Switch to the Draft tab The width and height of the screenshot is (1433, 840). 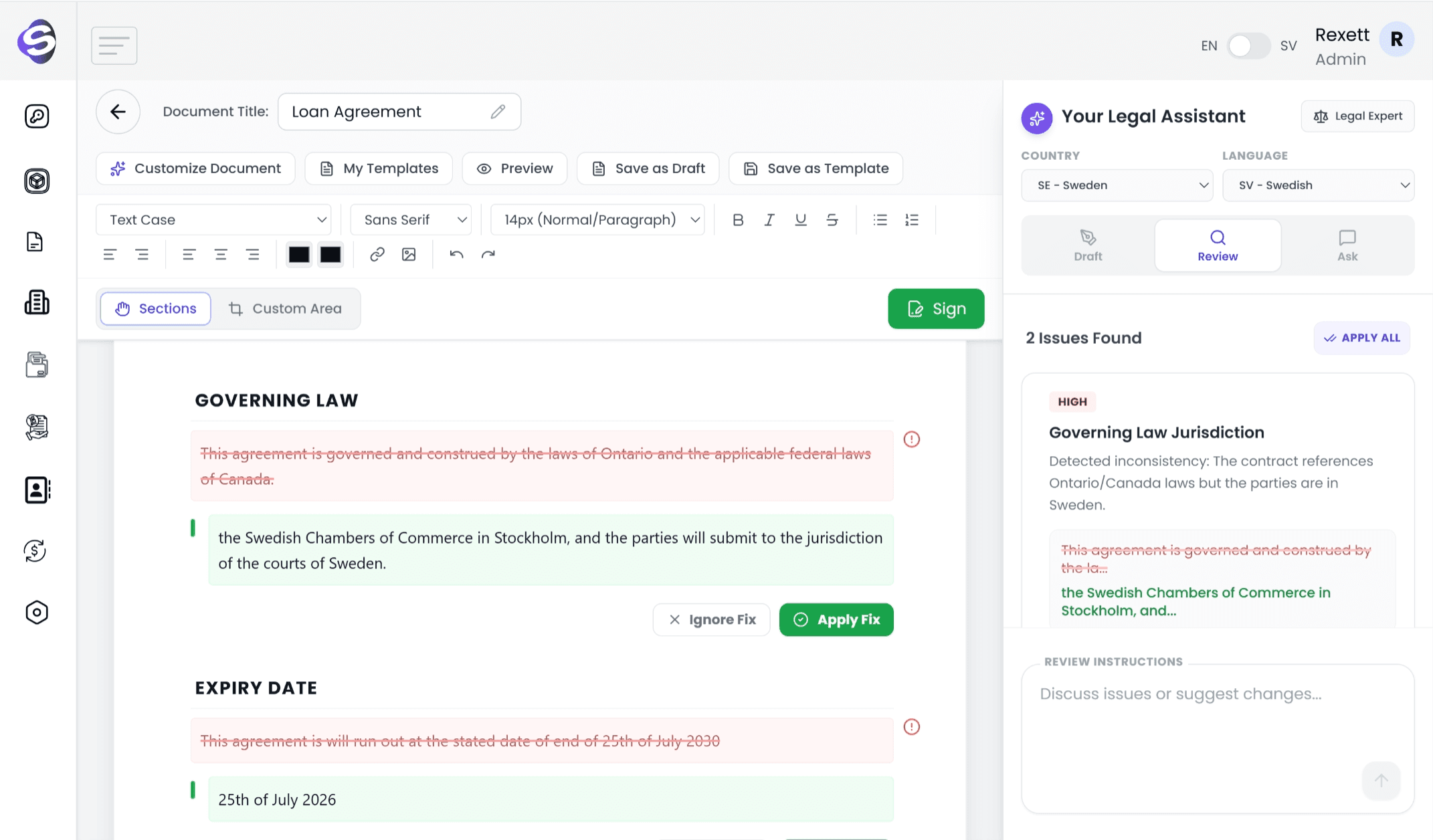1088,245
